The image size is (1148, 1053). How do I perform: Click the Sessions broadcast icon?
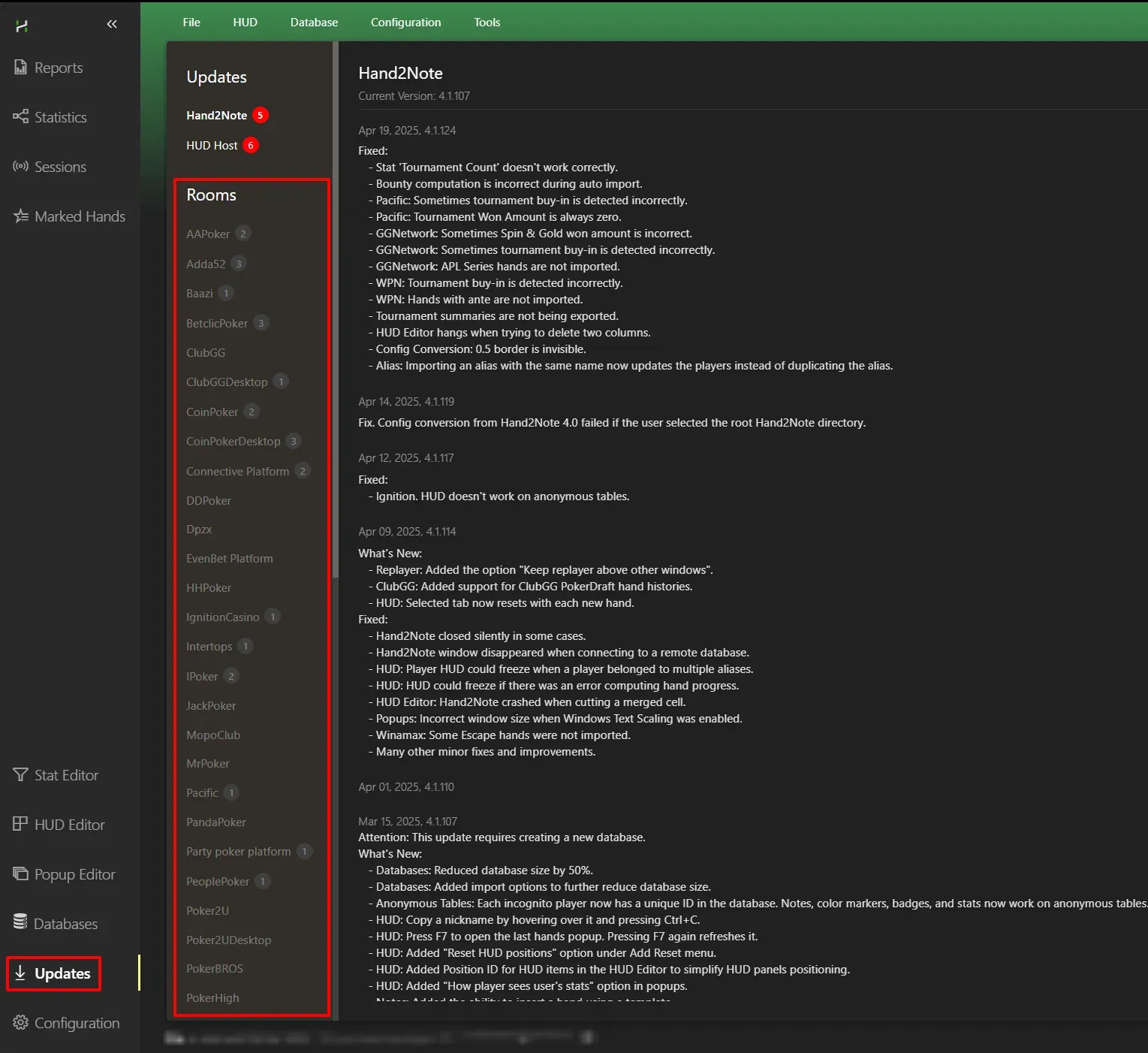(20, 167)
